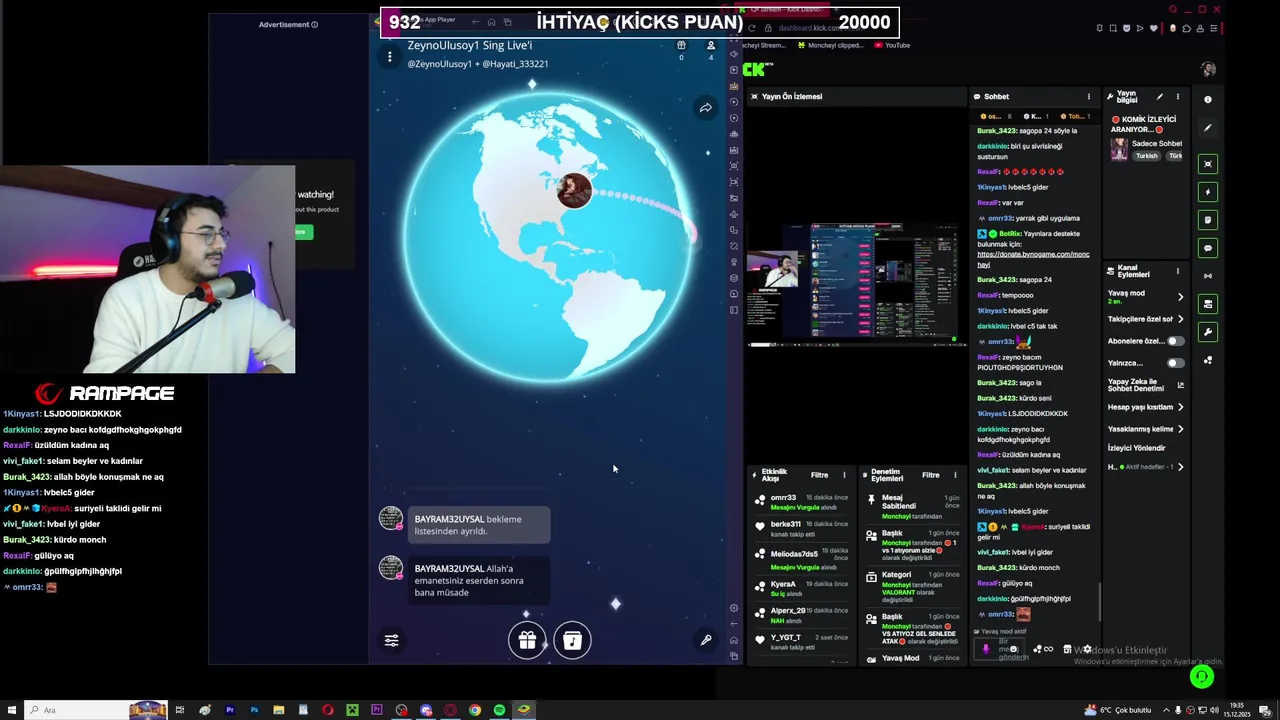Click Alperx_29 entry in activity feed
Screen dimensions: 1280x720
[803, 615]
